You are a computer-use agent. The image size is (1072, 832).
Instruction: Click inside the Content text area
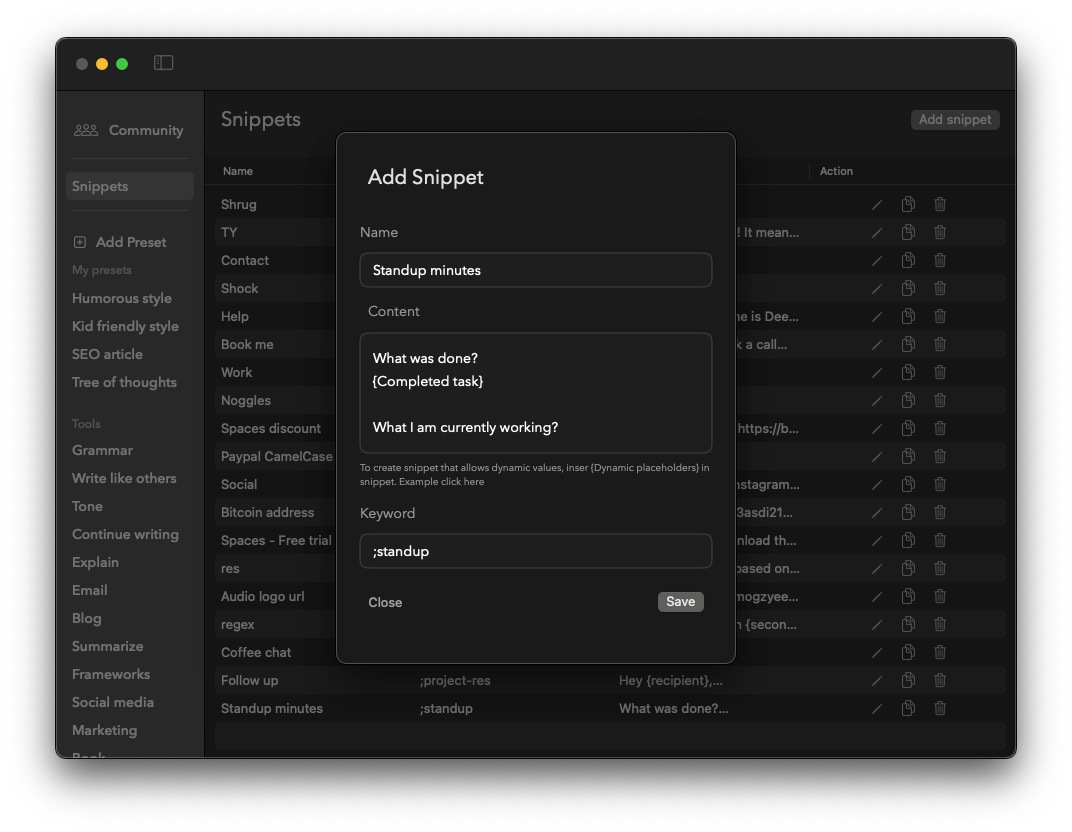tap(535, 393)
